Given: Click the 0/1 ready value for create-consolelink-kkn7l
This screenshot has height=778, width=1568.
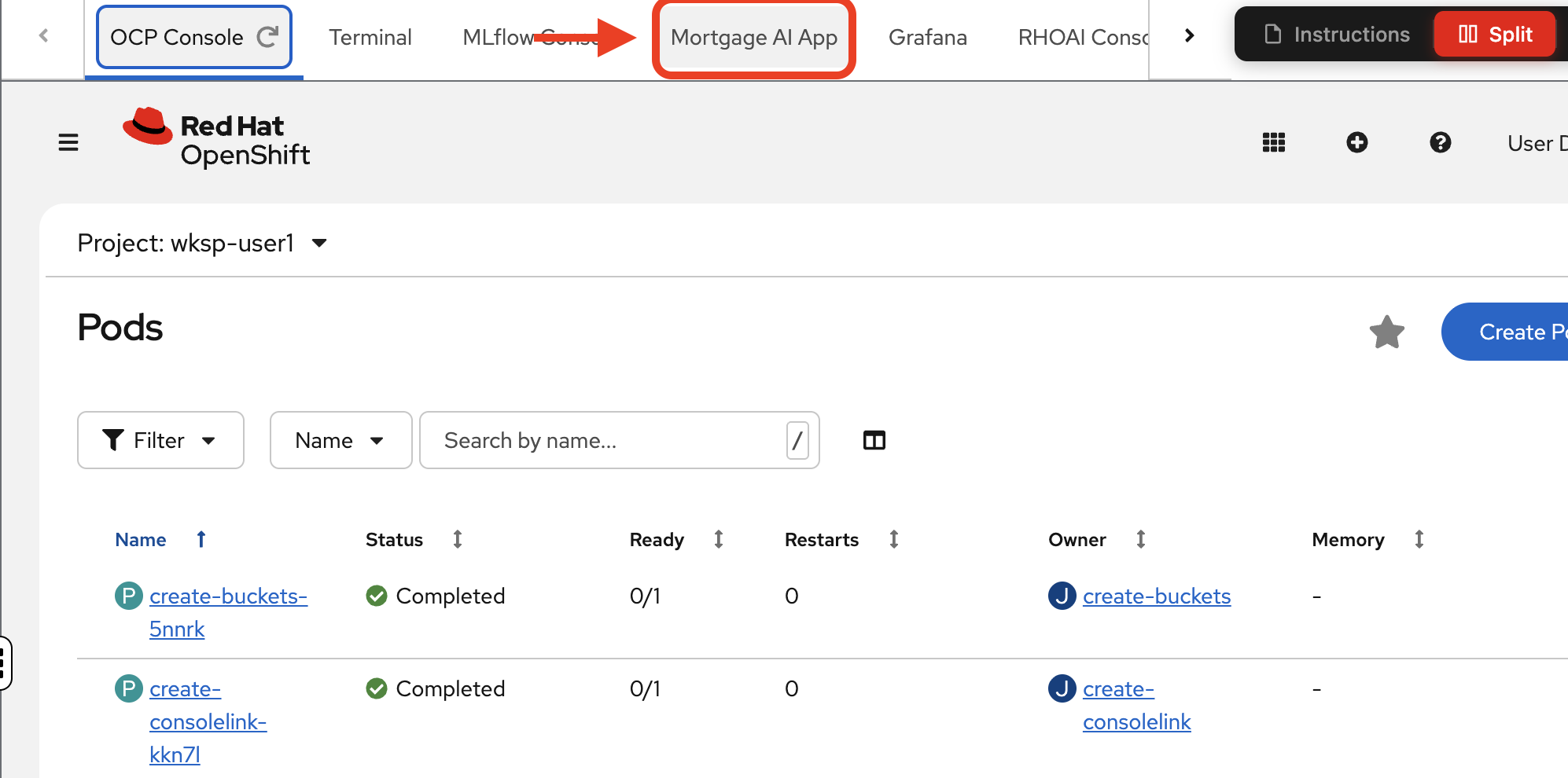Looking at the screenshot, I should (x=645, y=688).
